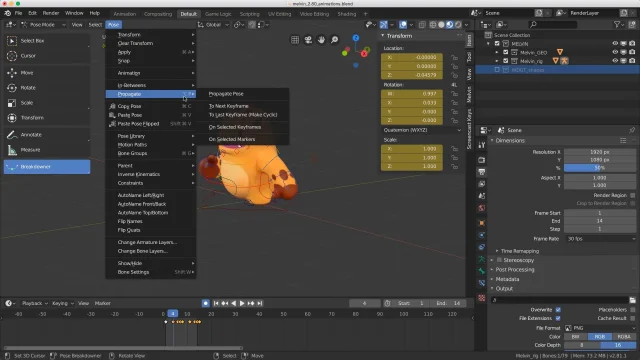Play animation forward
This screenshot has width=640, height=360.
coord(242,303)
